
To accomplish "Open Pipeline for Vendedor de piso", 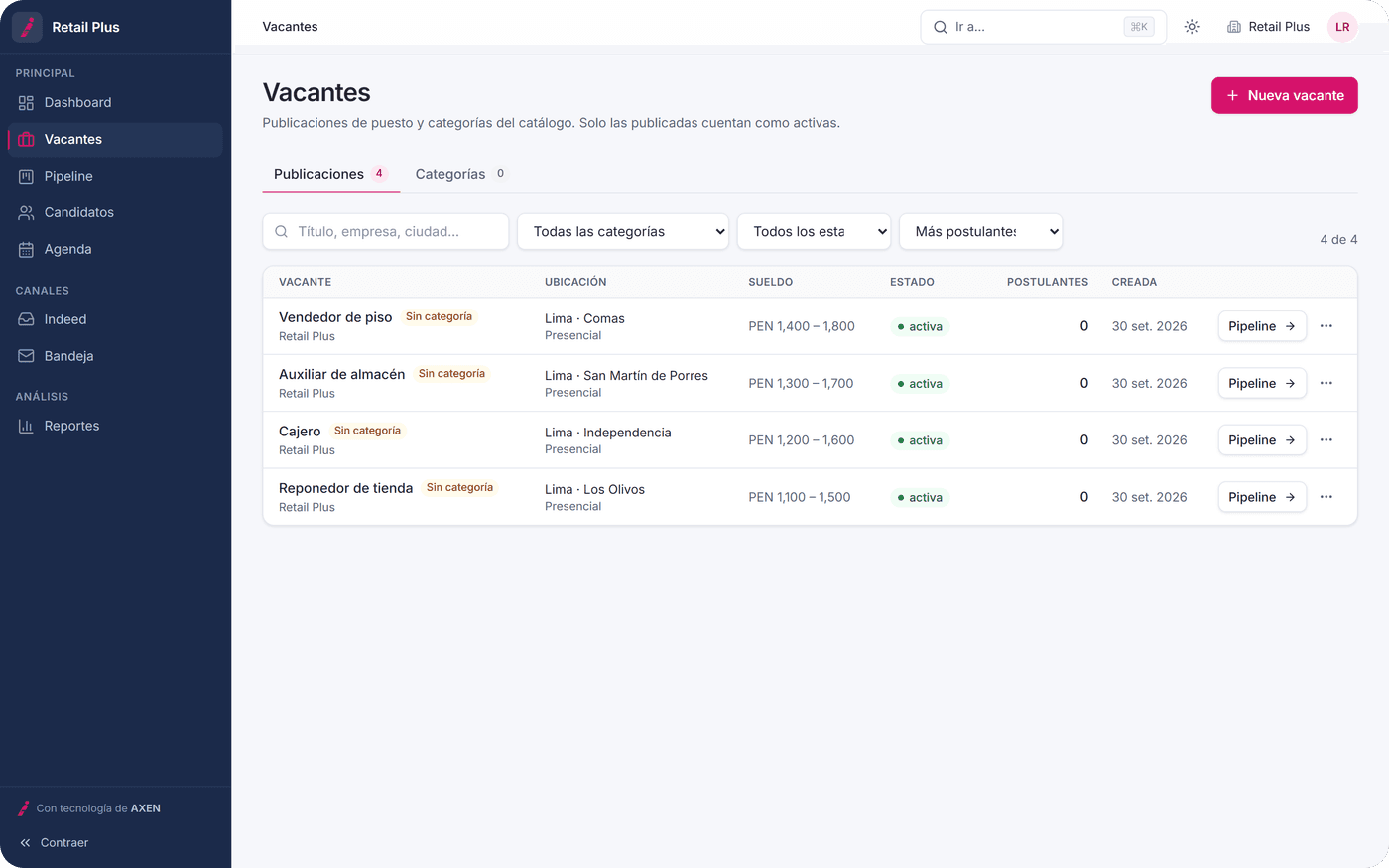I will (1262, 326).
